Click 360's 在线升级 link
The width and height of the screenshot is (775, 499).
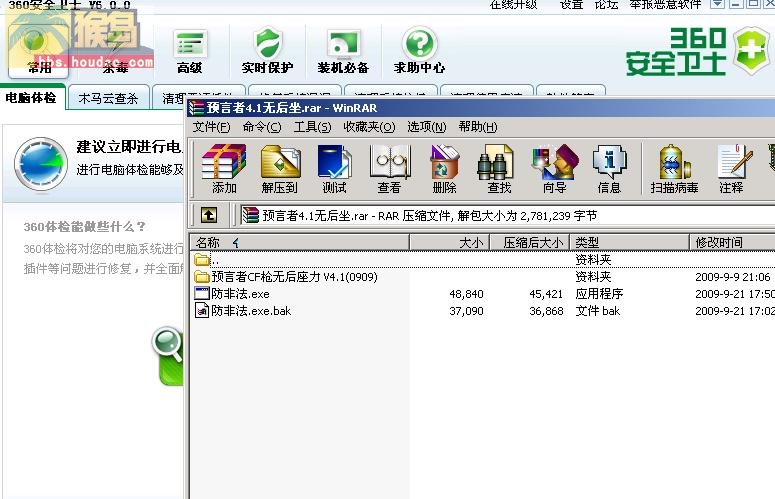tap(513, 4)
